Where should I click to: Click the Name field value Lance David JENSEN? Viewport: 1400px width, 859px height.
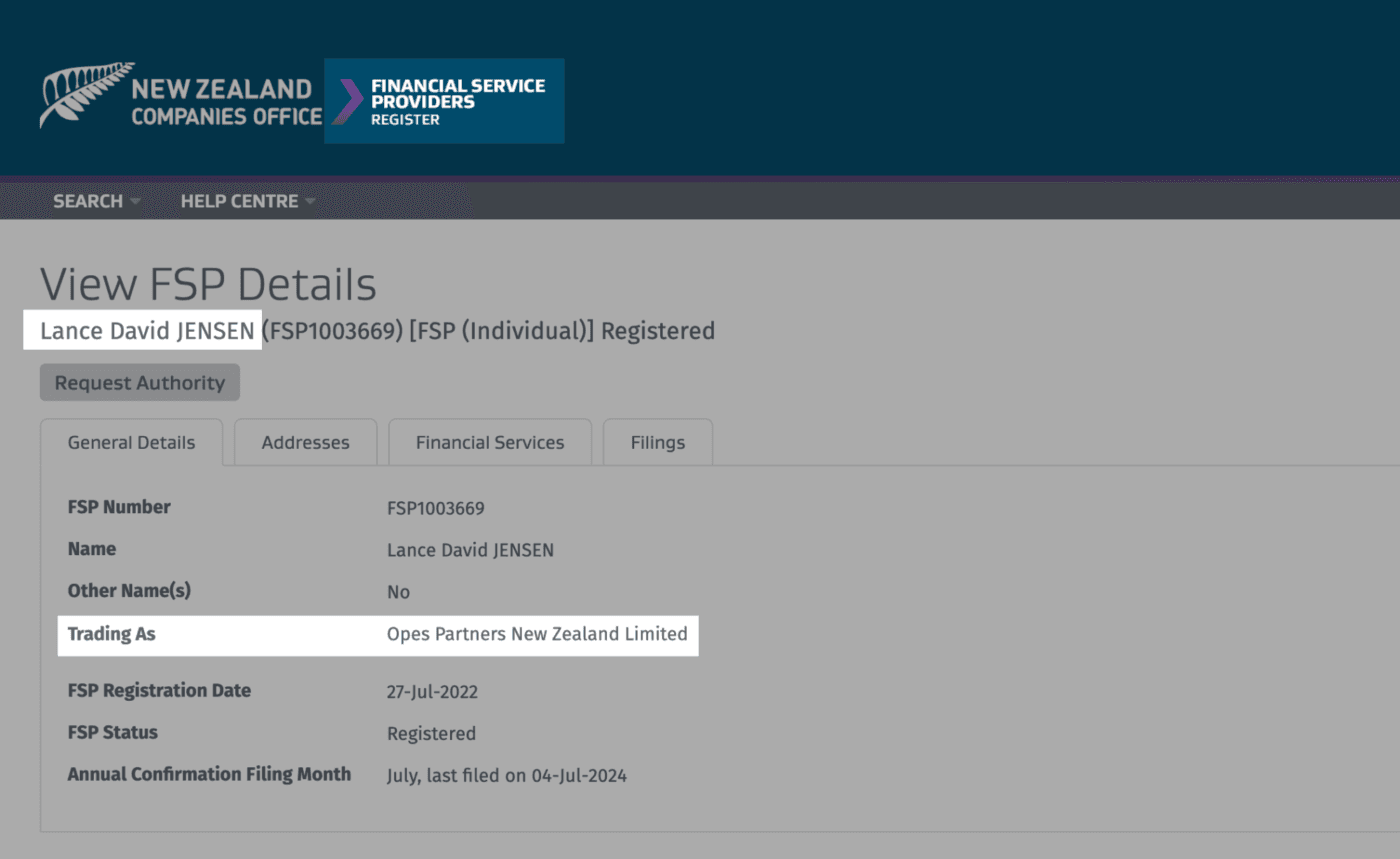coord(470,550)
